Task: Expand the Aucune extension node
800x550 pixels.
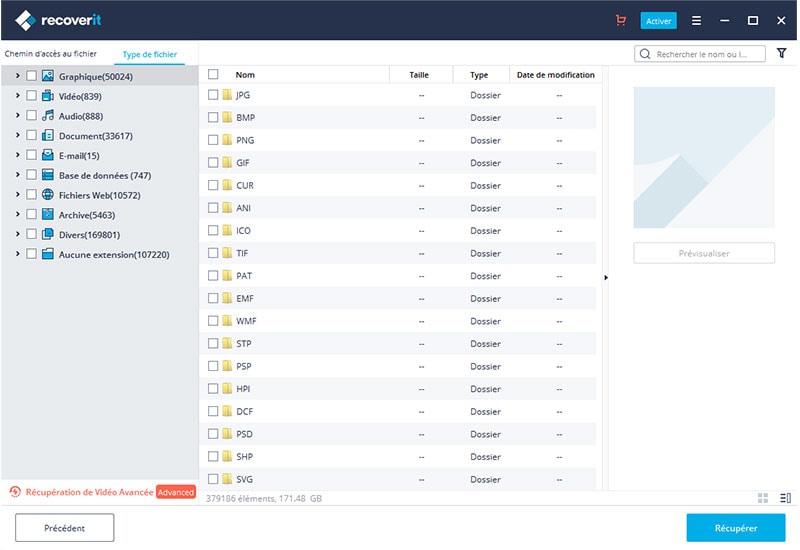Action: click(17, 254)
